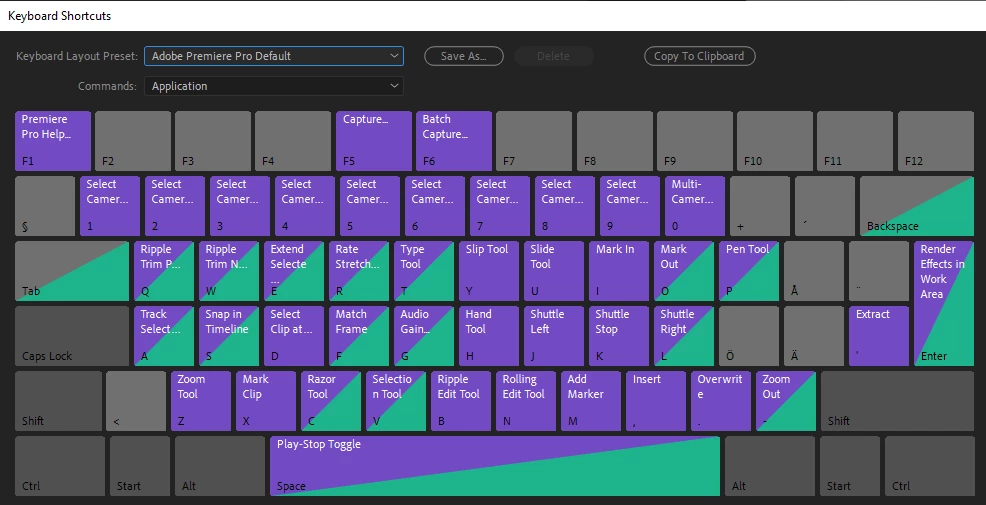The height and width of the screenshot is (505, 986).
Task: Click the N key Rolling Edit Tool
Action: 526,401
